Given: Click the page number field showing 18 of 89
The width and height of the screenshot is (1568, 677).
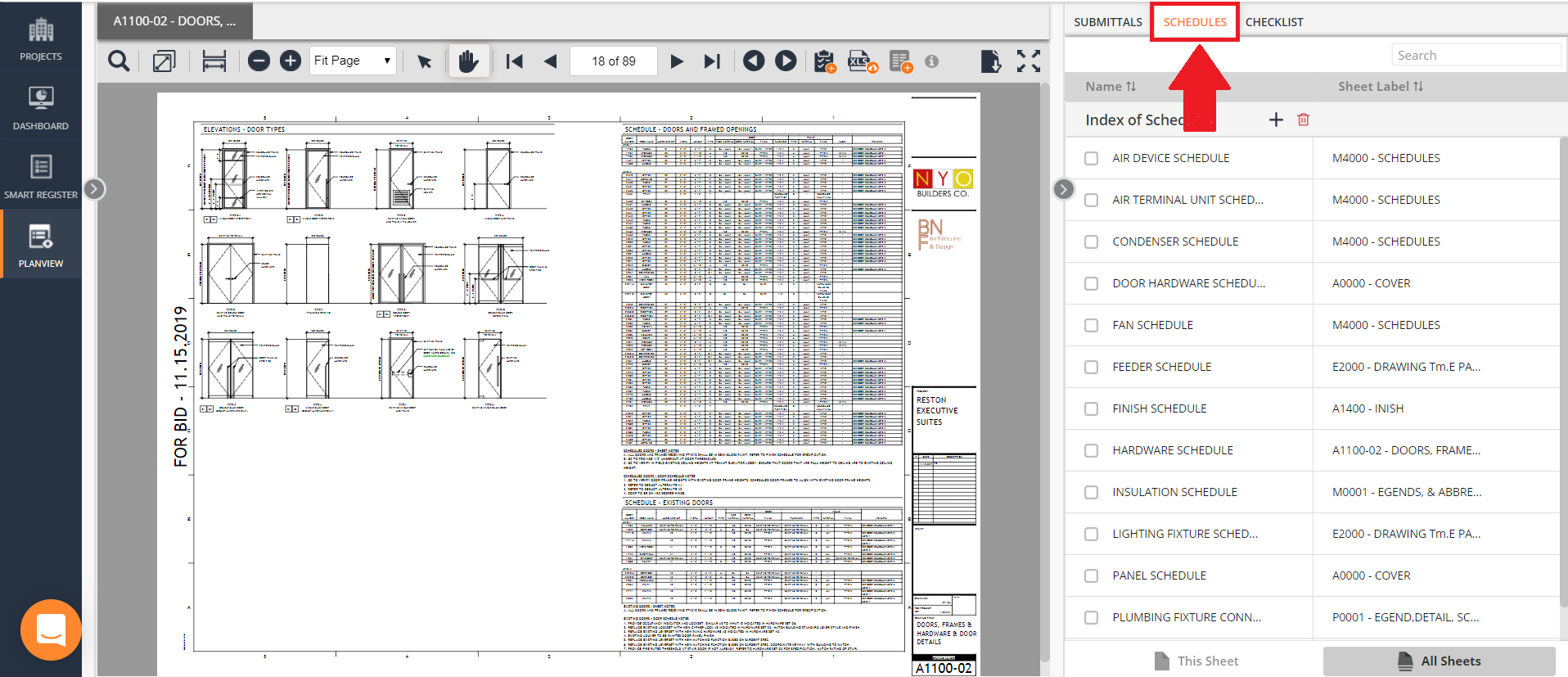Looking at the screenshot, I should [614, 61].
